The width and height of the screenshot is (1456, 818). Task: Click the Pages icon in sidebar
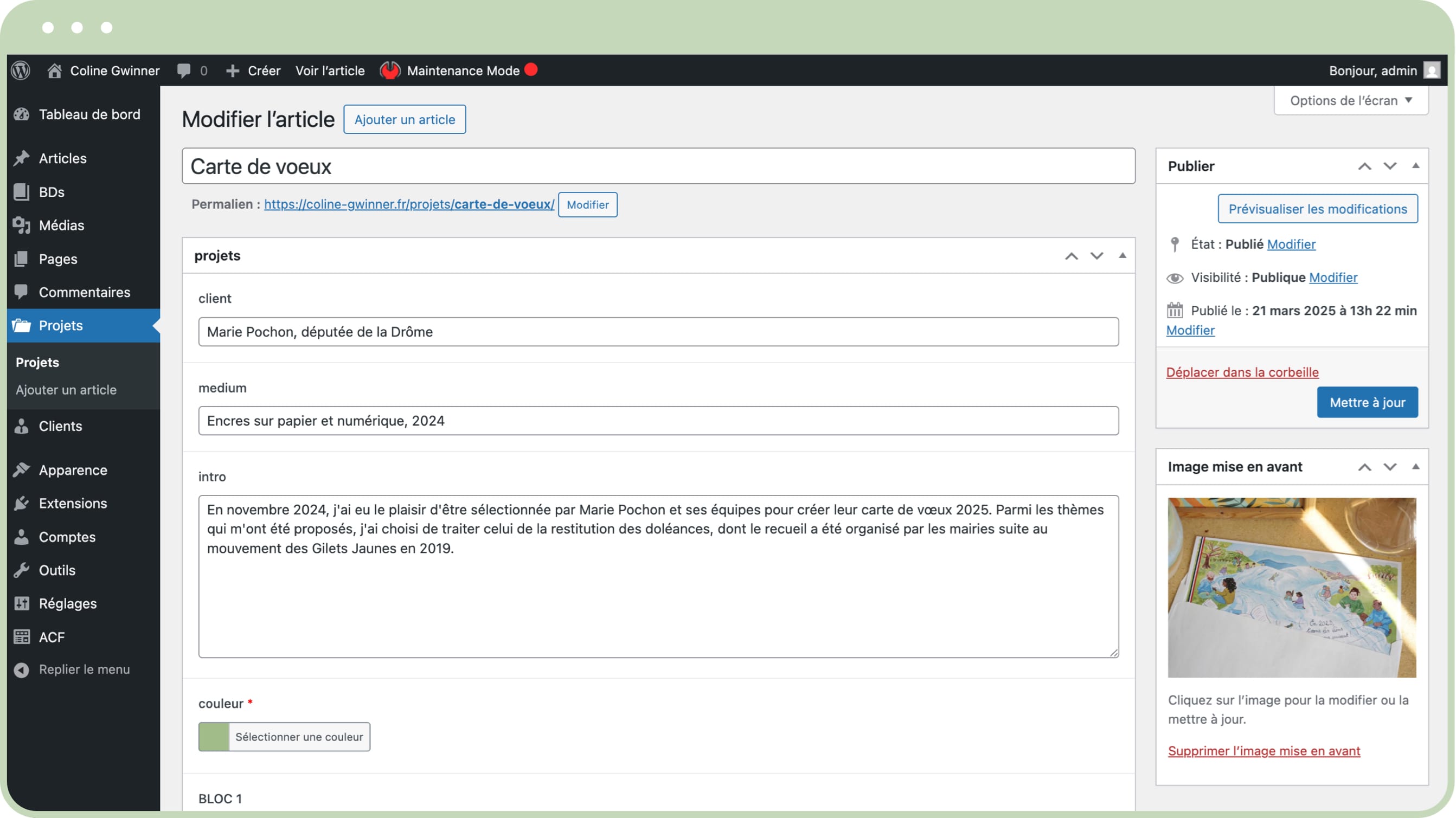click(x=22, y=259)
